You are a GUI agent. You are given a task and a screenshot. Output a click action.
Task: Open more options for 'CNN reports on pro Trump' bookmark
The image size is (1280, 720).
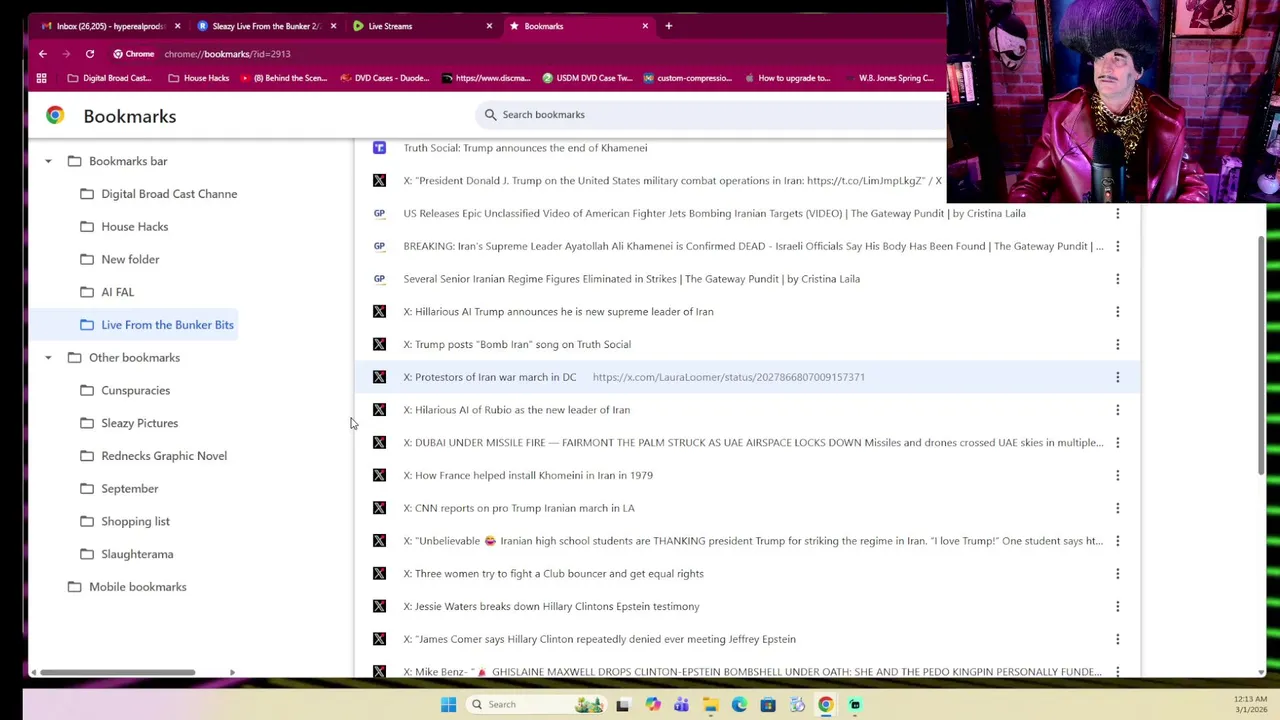(1117, 508)
